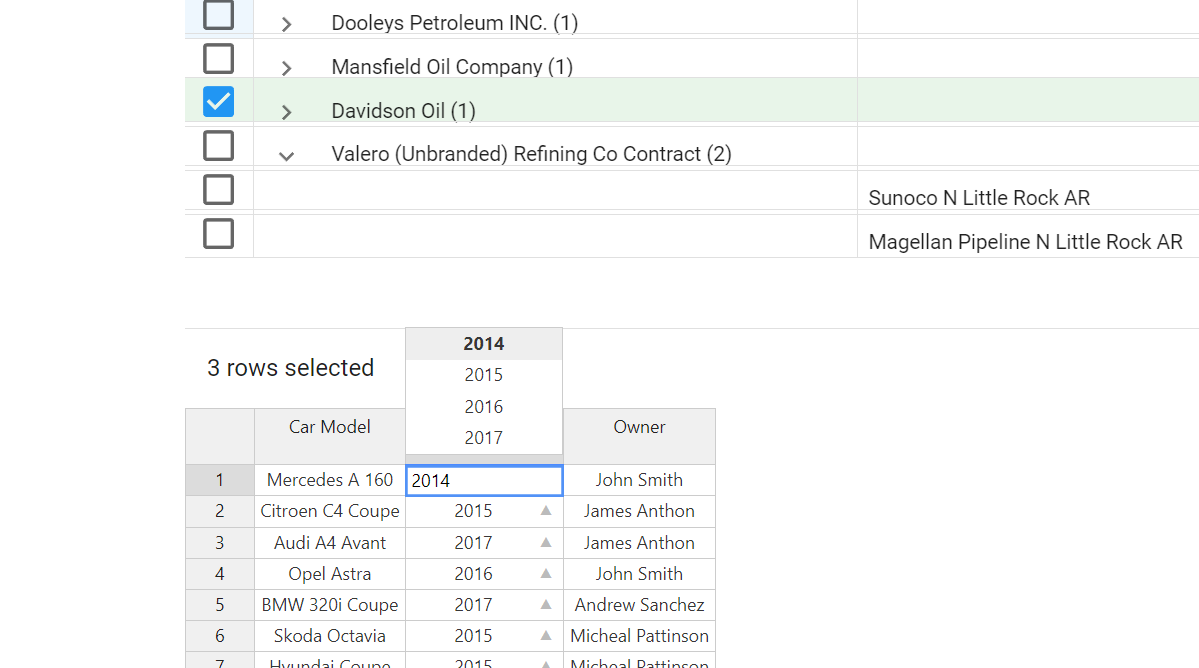Viewport: 1199px width, 668px height.
Task: Click the Sunoco N Little Rock AR text
Action: pyautogui.click(x=979, y=198)
